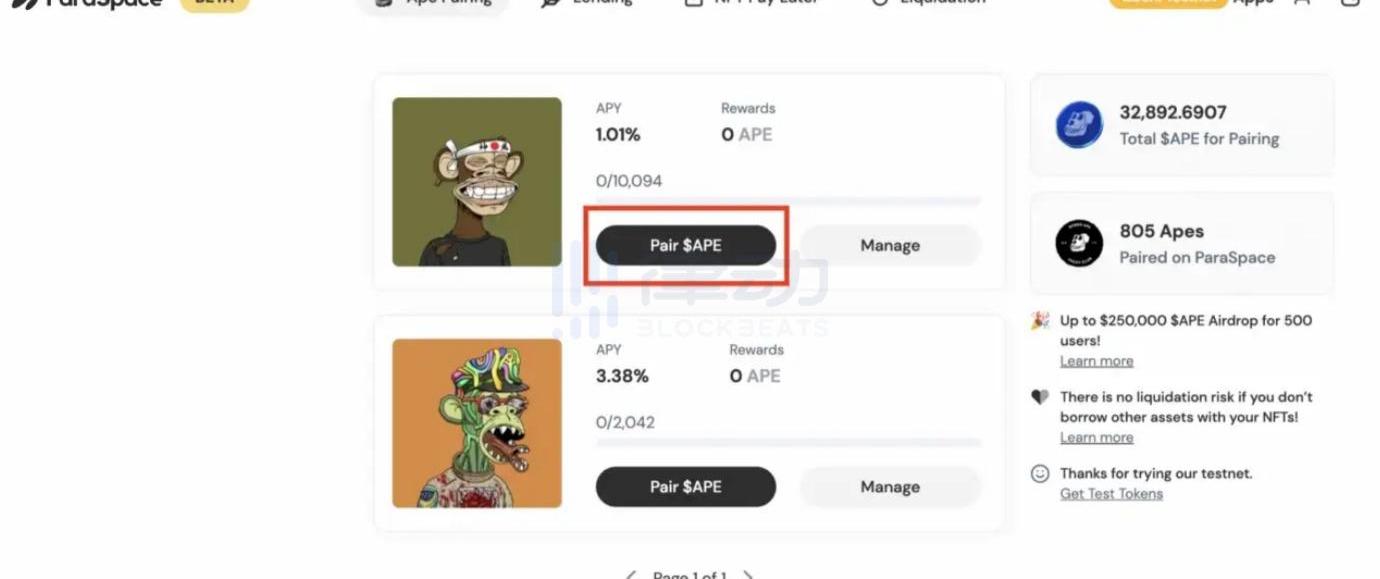1380x579 pixels.
Task: Click the 0/10,094 pairing progress bar
Action: click(x=788, y=202)
